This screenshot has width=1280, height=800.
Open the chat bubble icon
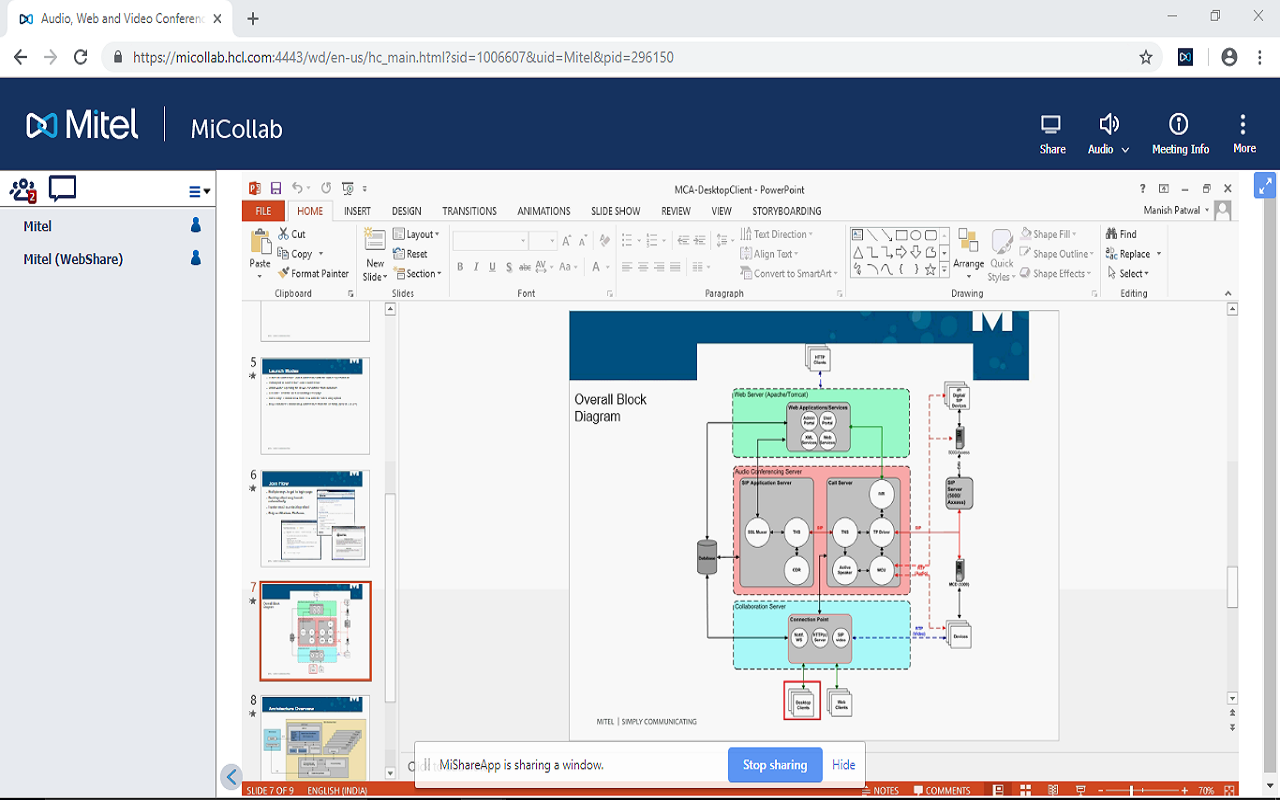tap(62, 189)
